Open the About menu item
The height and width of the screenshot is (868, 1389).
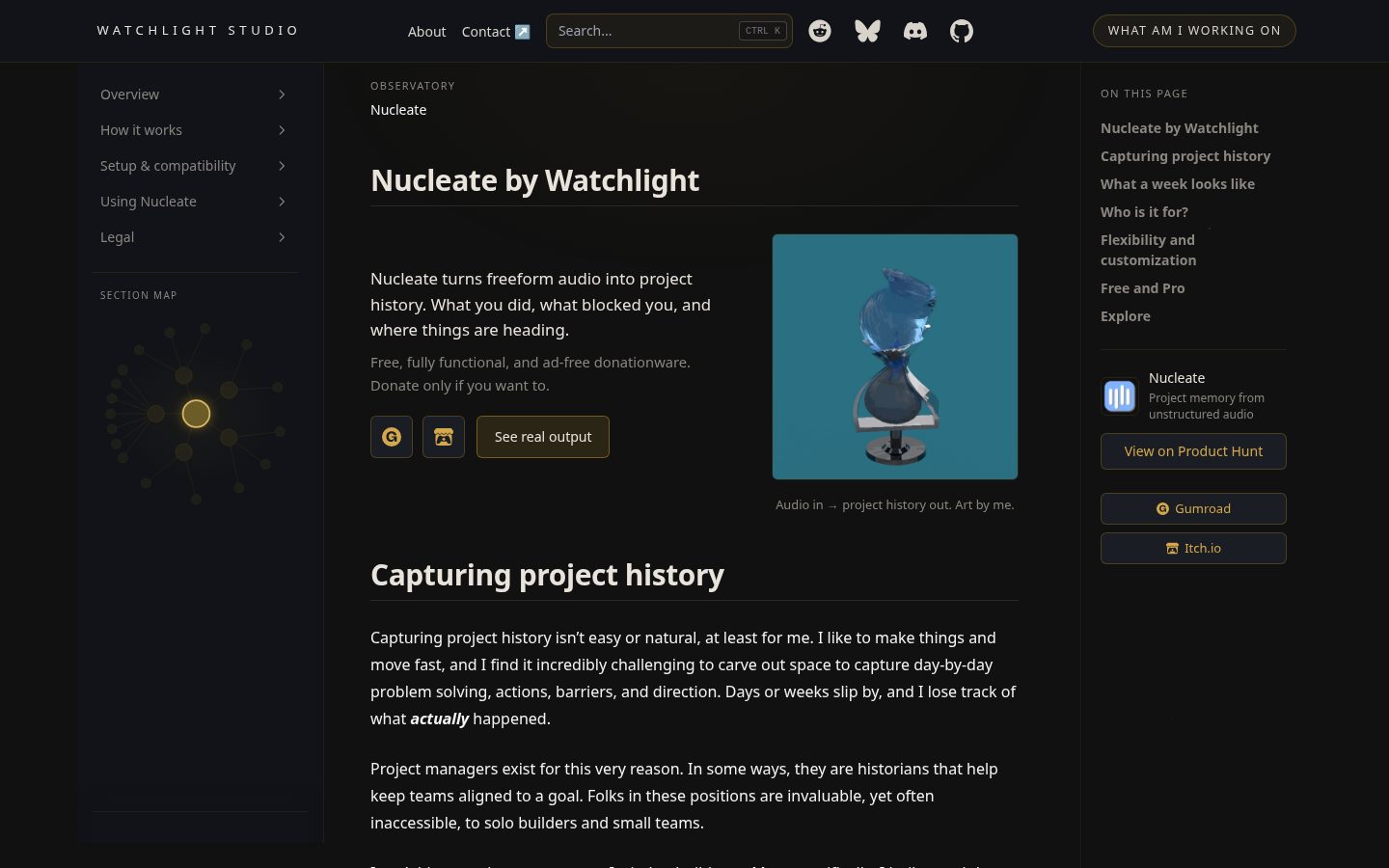pos(426,32)
